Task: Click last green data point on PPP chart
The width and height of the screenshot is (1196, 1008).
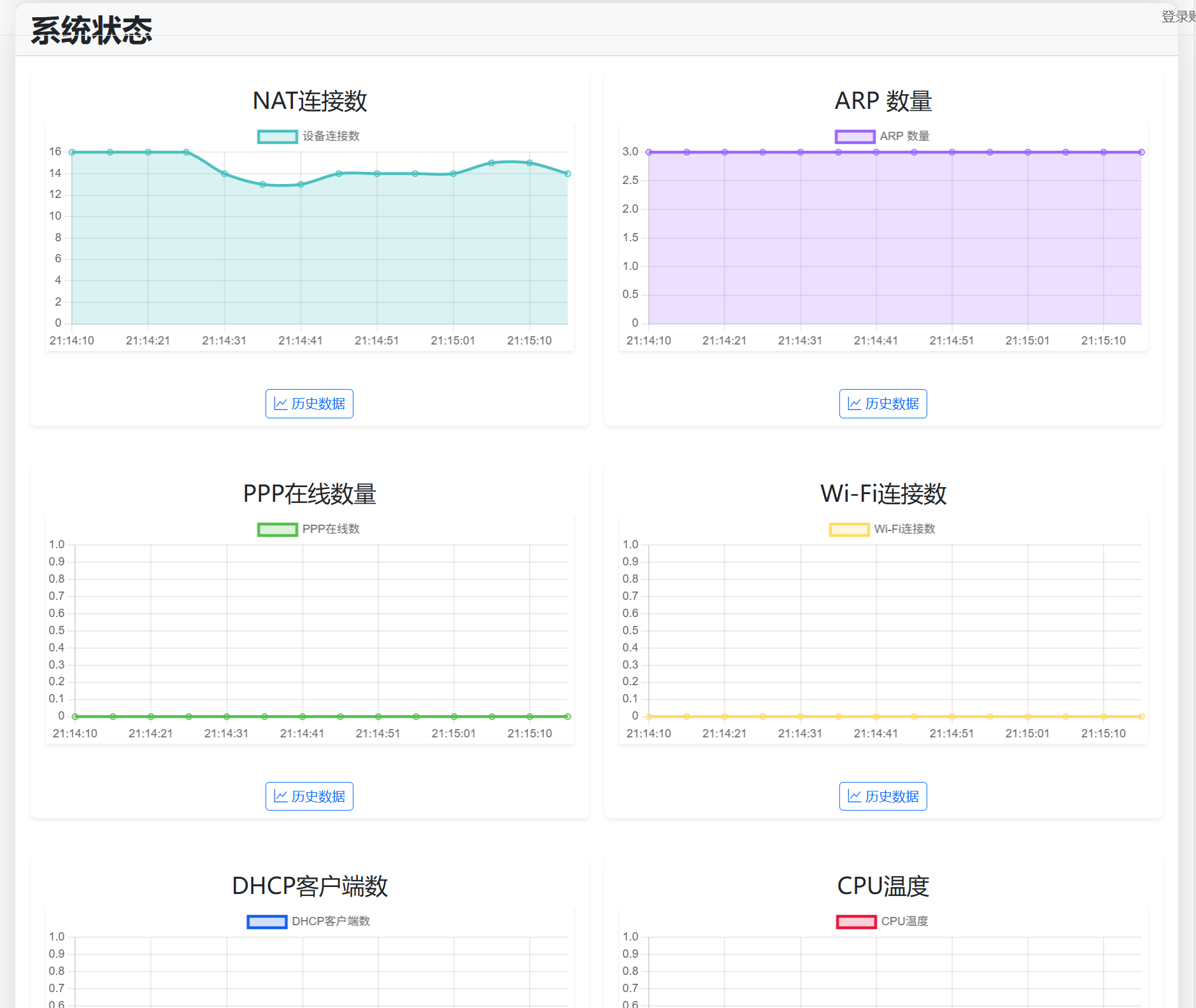Action: [x=567, y=716]
